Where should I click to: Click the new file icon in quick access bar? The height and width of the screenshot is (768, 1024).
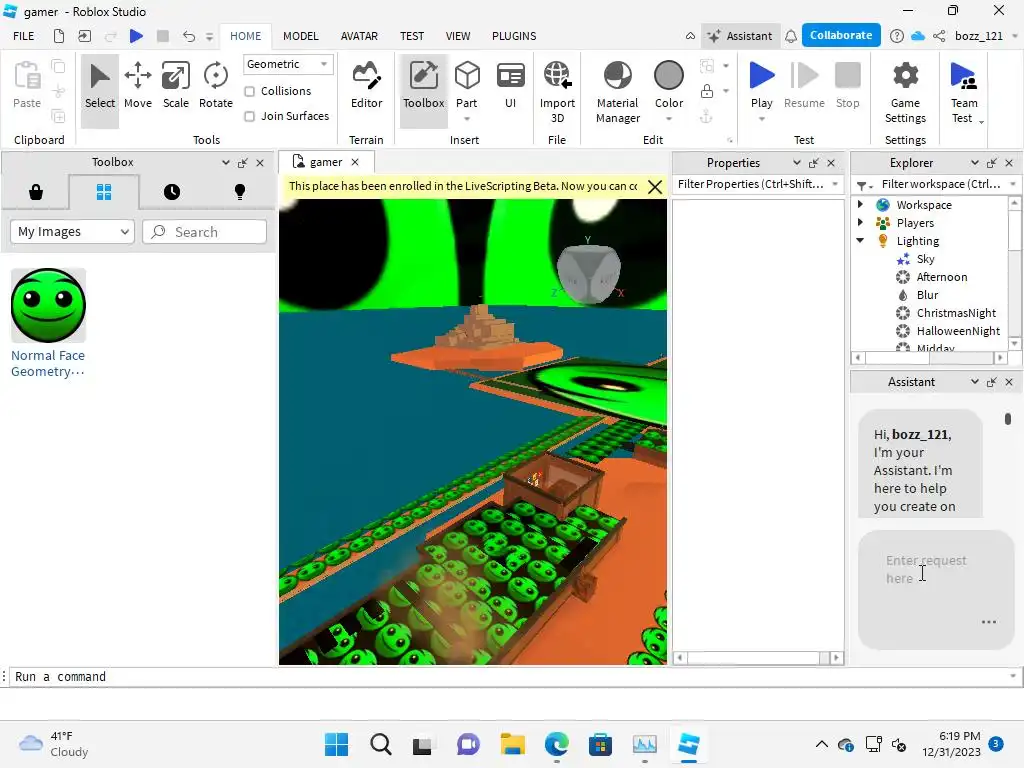(59, 36)
